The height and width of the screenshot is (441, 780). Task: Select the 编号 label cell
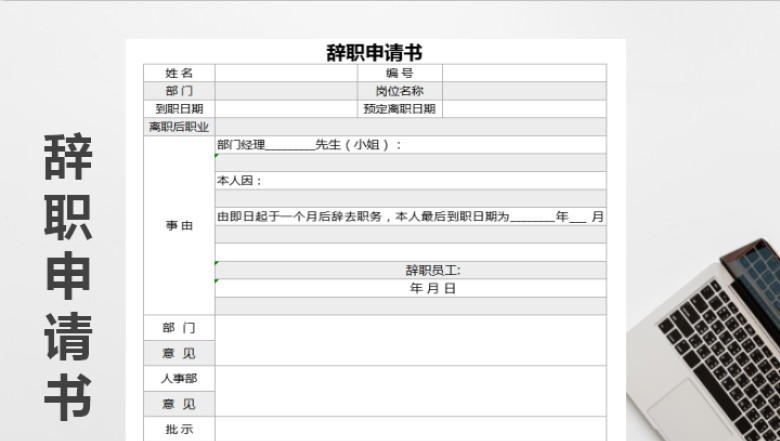pos(400,73)
